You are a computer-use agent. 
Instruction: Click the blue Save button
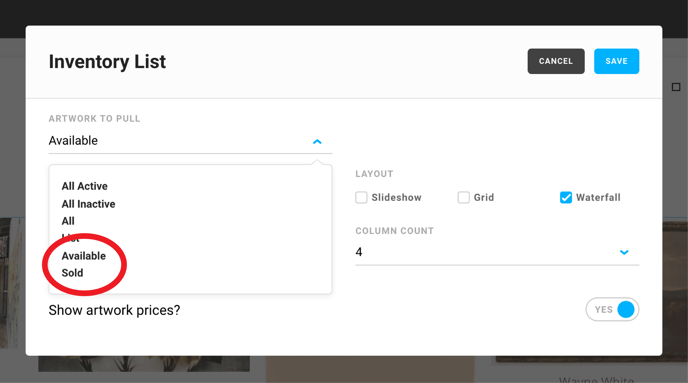(x=616, y=61)
